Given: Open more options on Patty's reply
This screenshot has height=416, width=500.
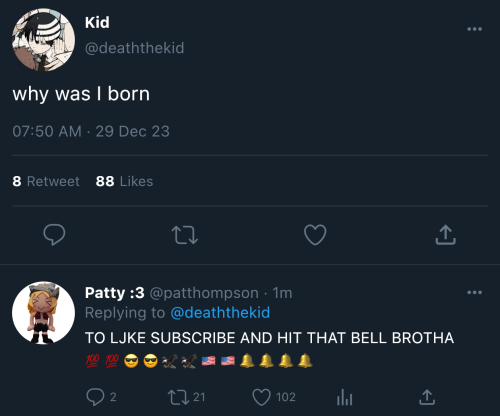Looking at the screenshot, I should point(474,292).
